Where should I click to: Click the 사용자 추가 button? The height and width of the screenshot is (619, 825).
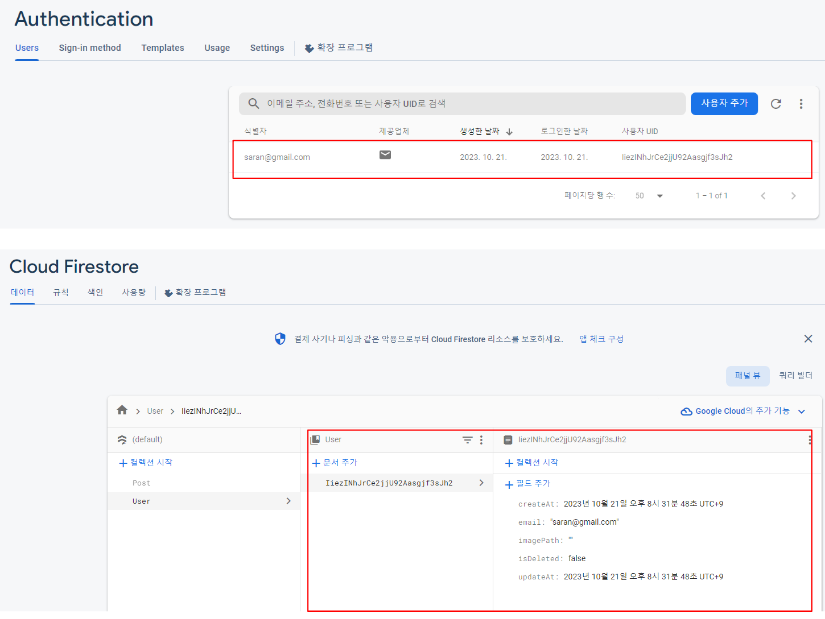coord(724,104)
